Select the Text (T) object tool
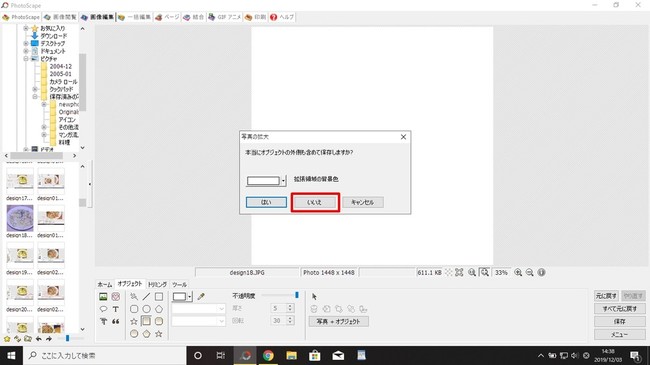This screenshot has height=365, width=650. (116, 309)
